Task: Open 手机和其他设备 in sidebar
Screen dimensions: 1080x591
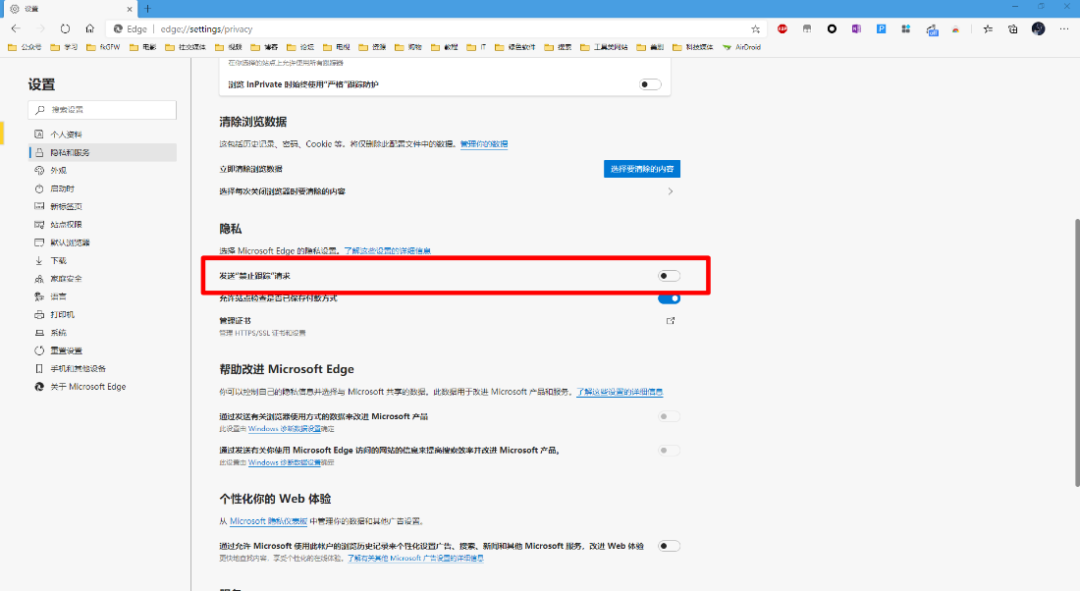Action: coord(103,369)
